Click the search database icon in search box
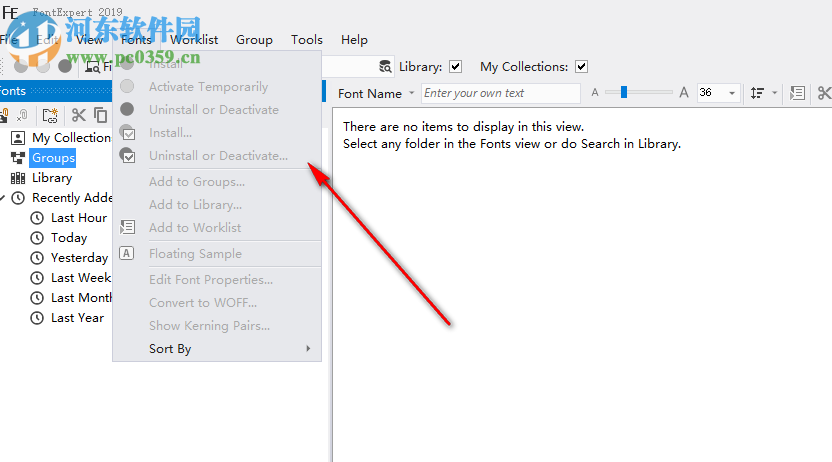The height and width of the screenshot is (462, 832). pyautogui.click(x=385, y=67)
